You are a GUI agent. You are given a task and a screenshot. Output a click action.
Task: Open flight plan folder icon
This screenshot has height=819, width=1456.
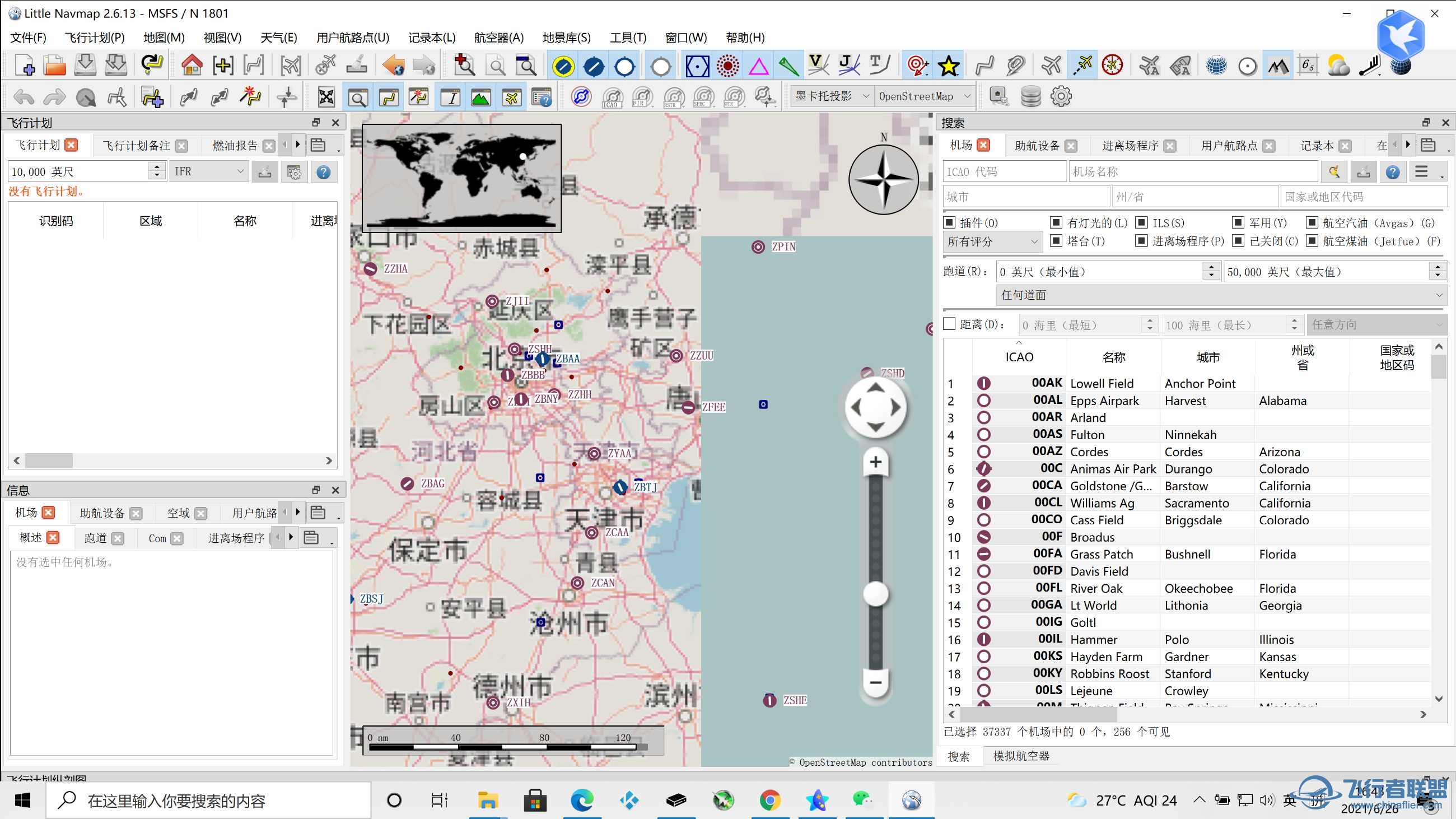point(54,66)
